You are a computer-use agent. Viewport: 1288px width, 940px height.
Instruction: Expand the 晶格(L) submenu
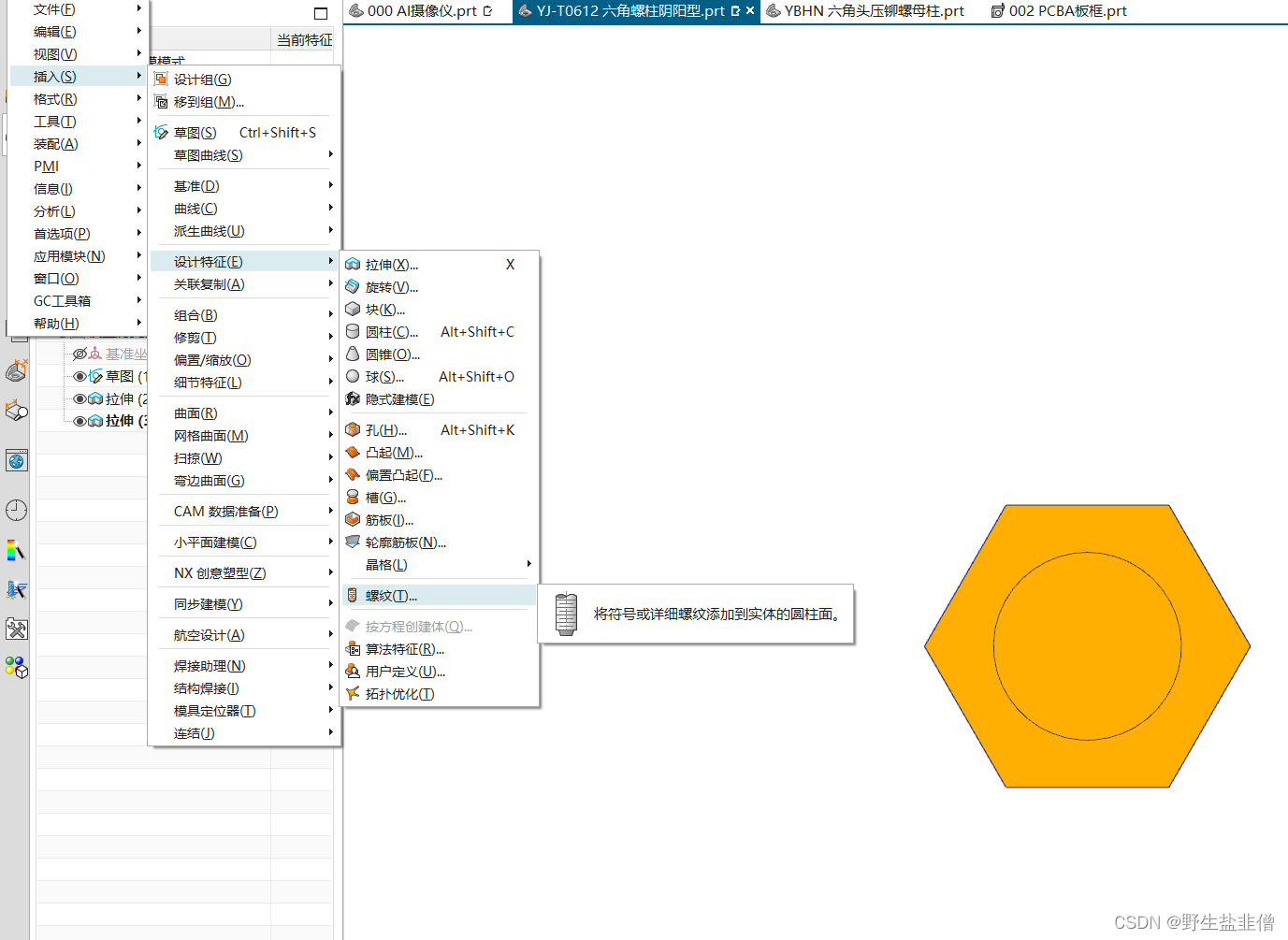(x=440, y=565)
